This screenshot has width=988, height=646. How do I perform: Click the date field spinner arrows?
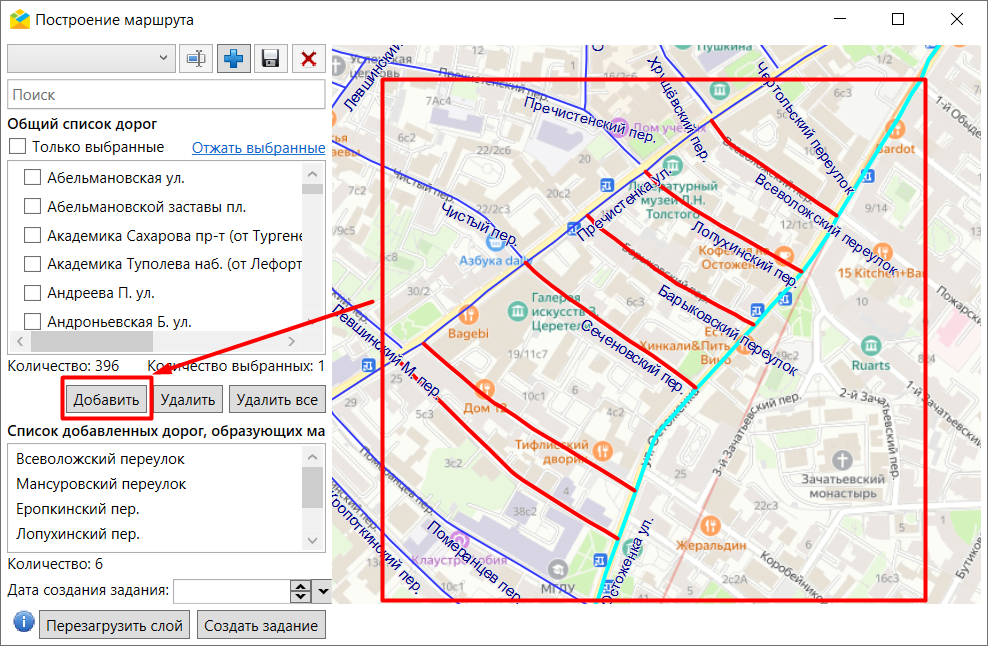(301, 592)
